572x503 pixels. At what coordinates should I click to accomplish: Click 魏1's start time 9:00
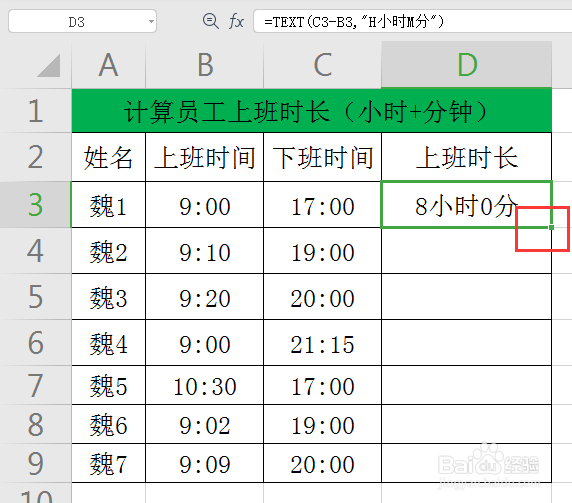point(204,205)
